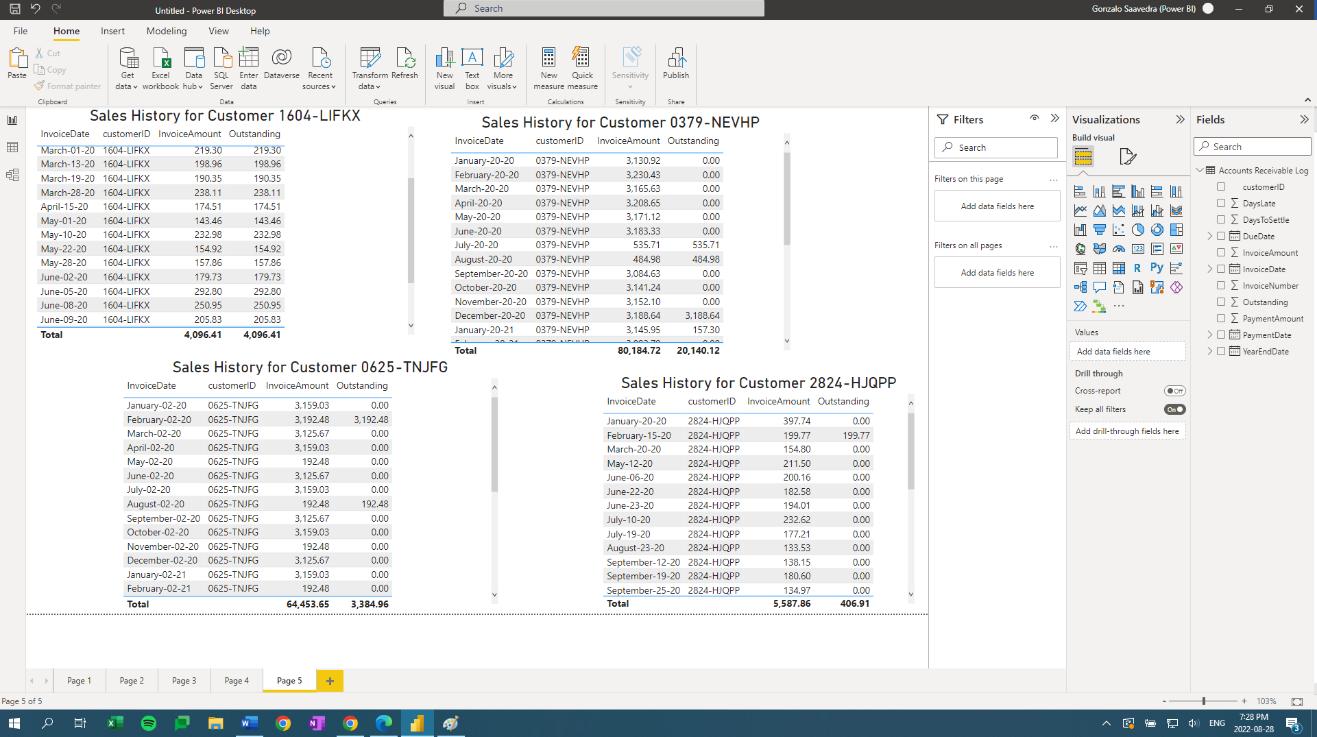Click the Fields pane search box
Image resolution: width=1317 pixels, height=737 pixels.
pyautogui.click(x=1252, y=147)
